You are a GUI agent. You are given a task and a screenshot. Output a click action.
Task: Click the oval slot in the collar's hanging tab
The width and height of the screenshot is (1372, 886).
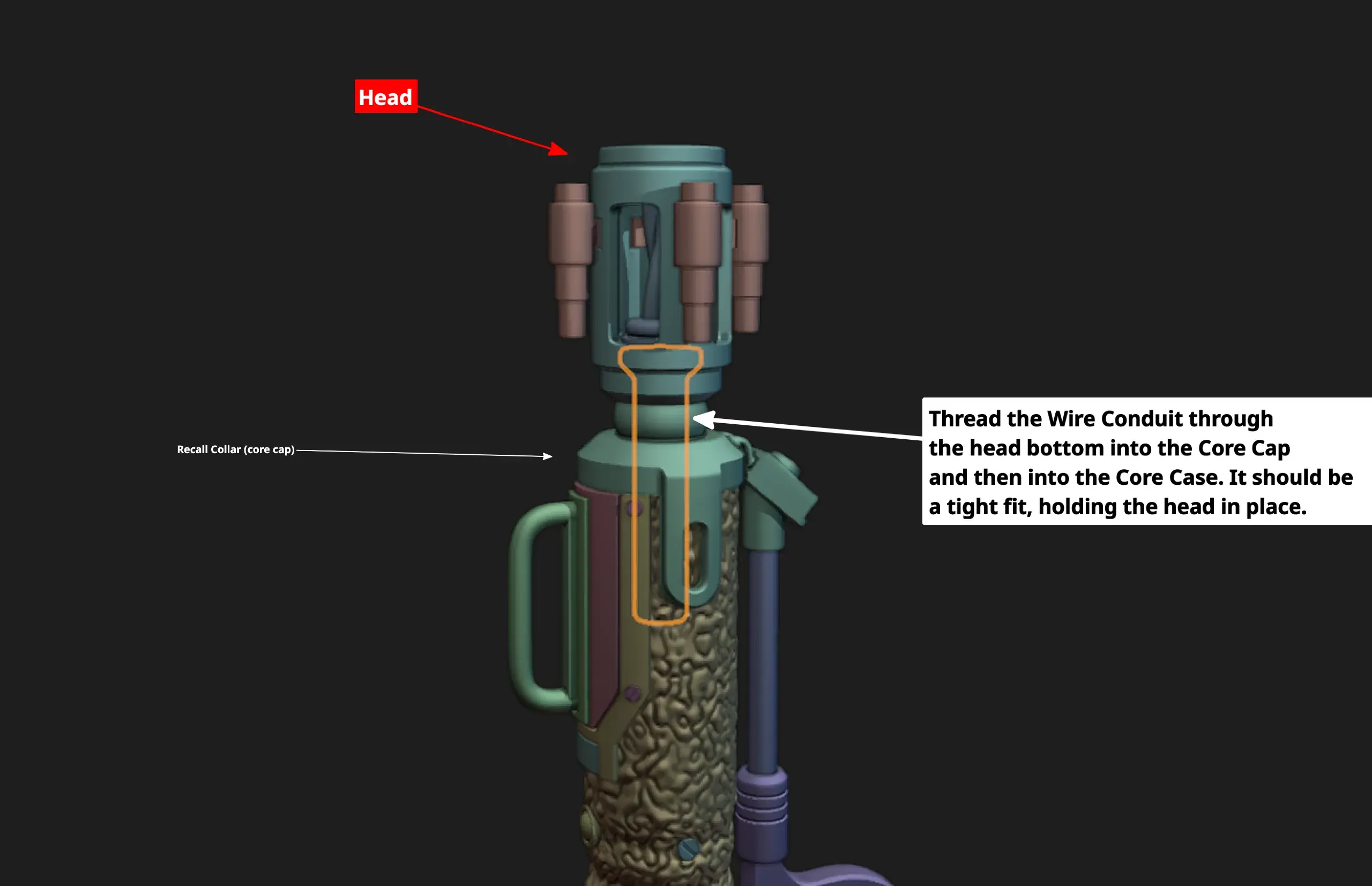[698, 557]
